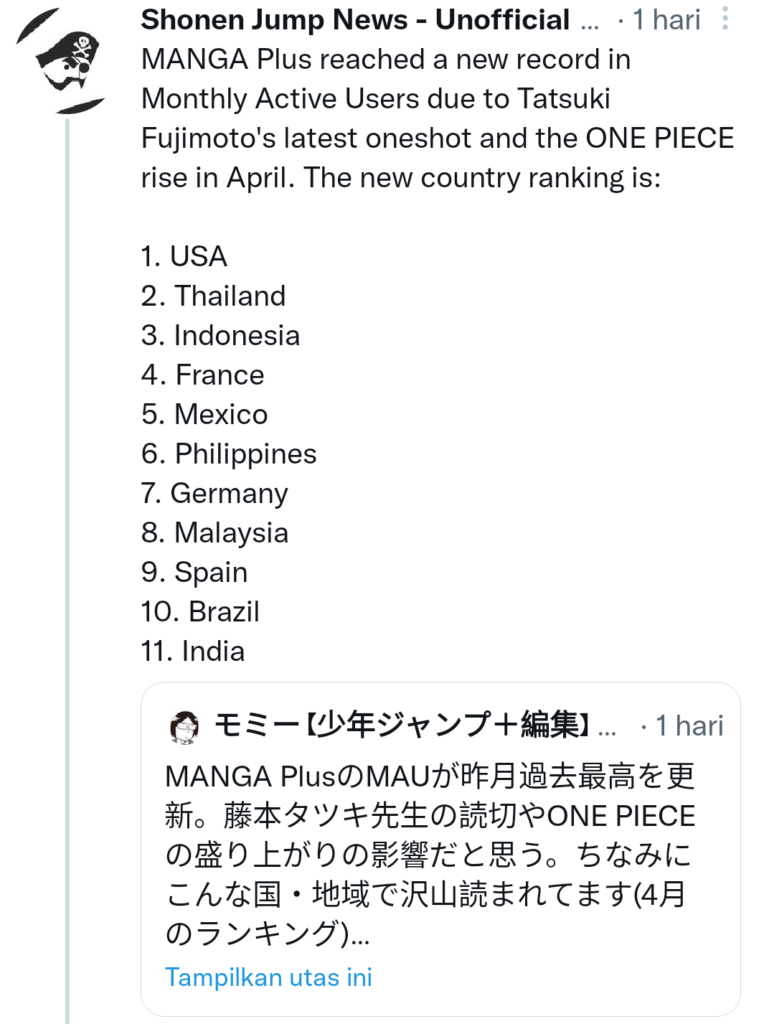Open the Shonen Jump News - Unofficial profile name
The height and width of the screenshot is (1024, 764).
[356, 19]
